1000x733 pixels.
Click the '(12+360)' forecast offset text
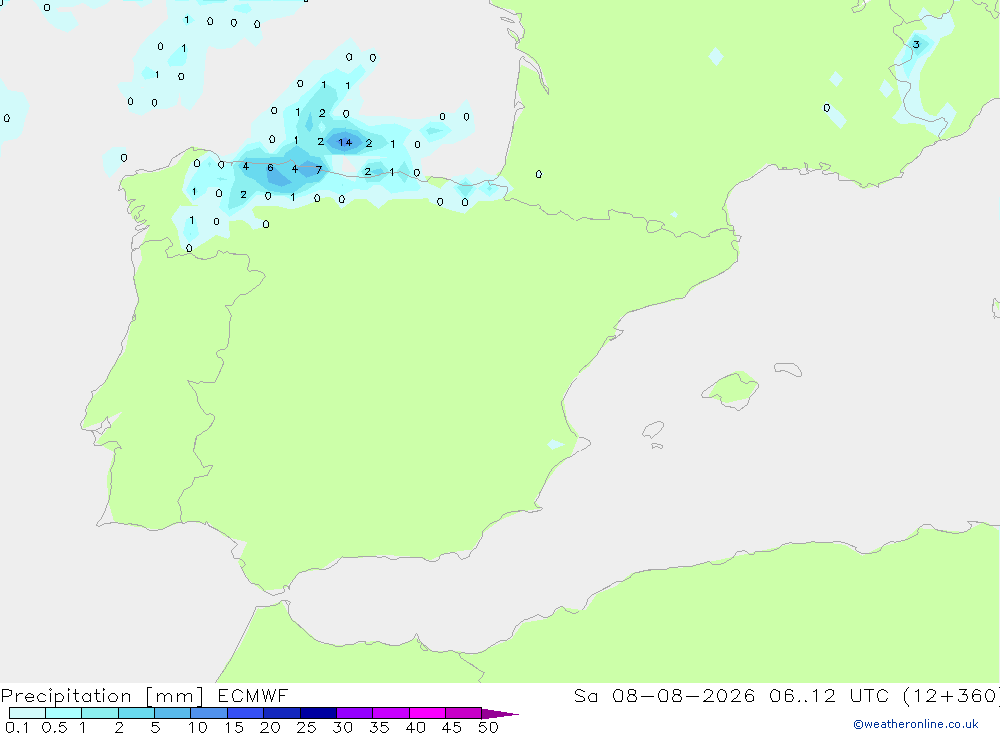(x=951, y=696)
